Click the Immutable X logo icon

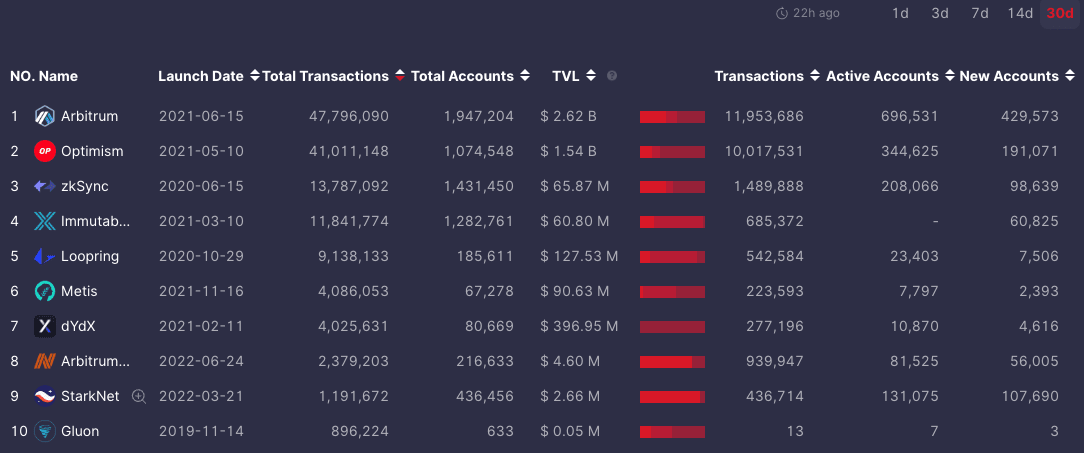45,221
